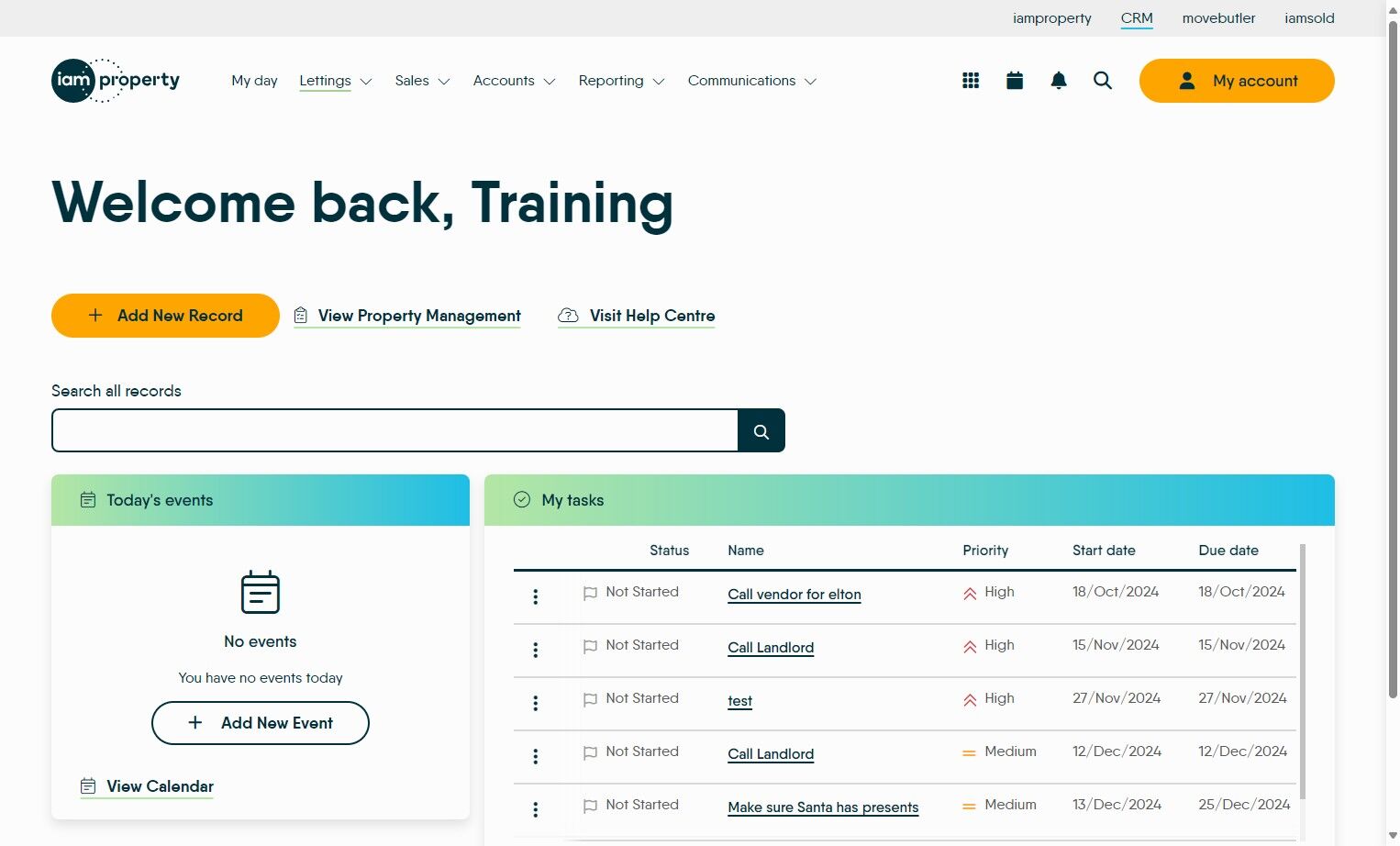
Task: Open the notifications bell
Action: point(1059,81)
